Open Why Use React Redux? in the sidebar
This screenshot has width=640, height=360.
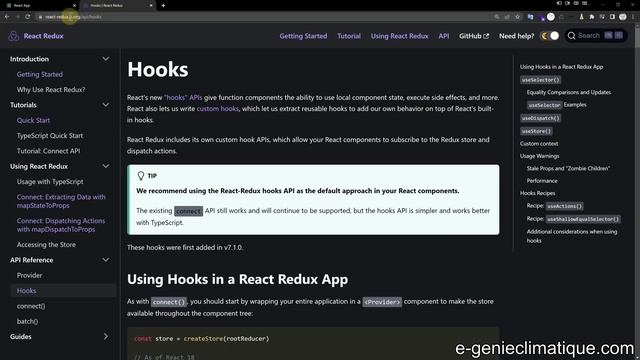[x=51, y=89]
